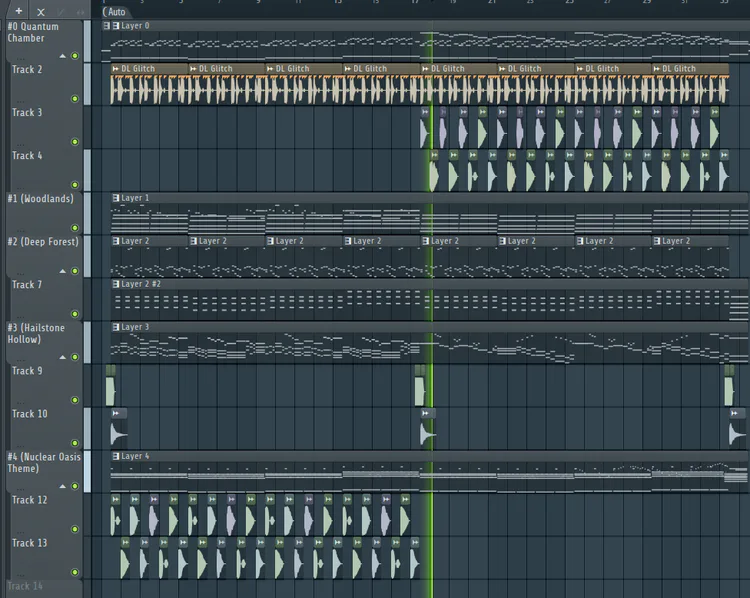Viewport: 750px width, 598px height.
Task: Mute Track 10 with its green dot
Action: pyautogui.click(x=75, y=443)
